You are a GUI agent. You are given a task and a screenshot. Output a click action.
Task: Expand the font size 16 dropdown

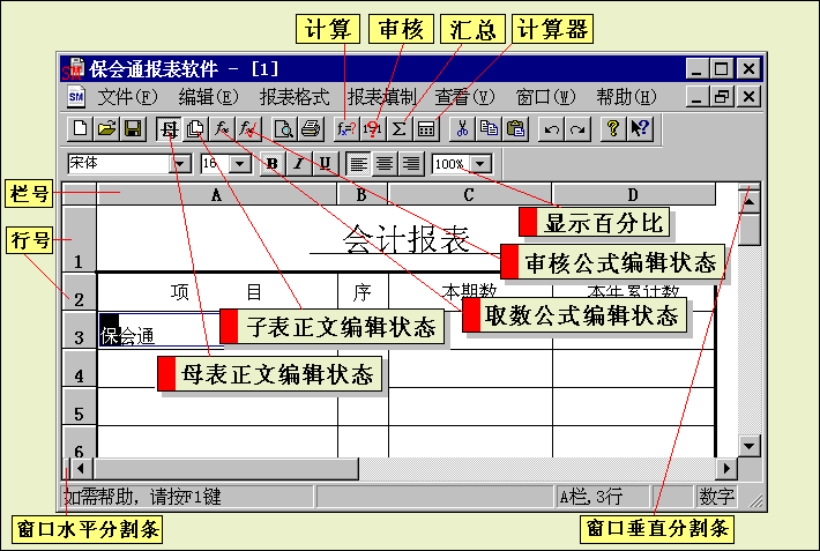[x=240, y=164]
